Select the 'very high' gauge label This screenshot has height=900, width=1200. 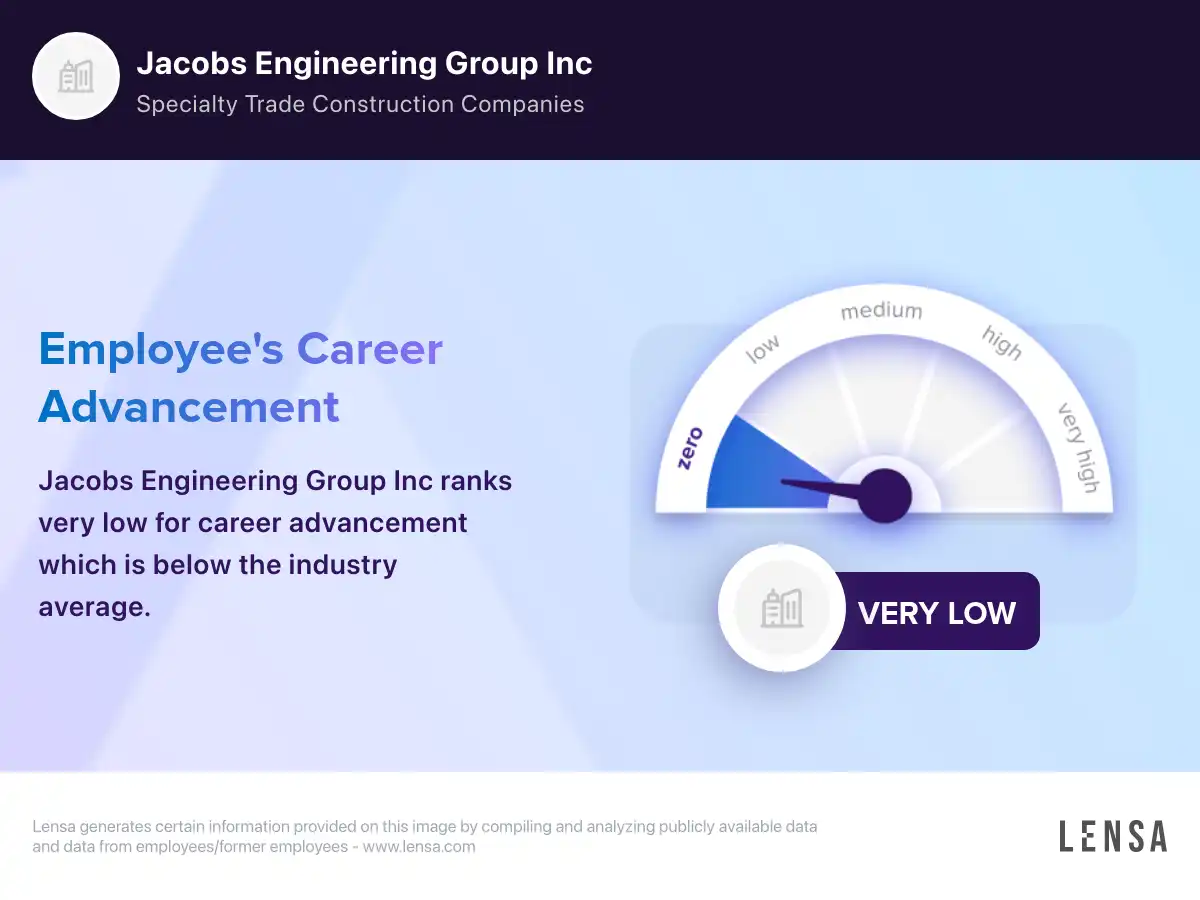pyautogui.click(x=1078, y=447)
